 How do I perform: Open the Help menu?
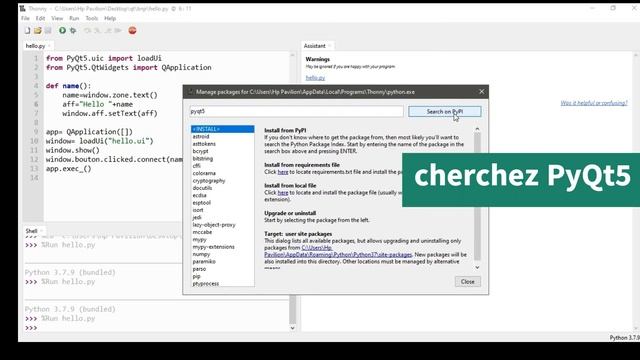click(110, 18)
